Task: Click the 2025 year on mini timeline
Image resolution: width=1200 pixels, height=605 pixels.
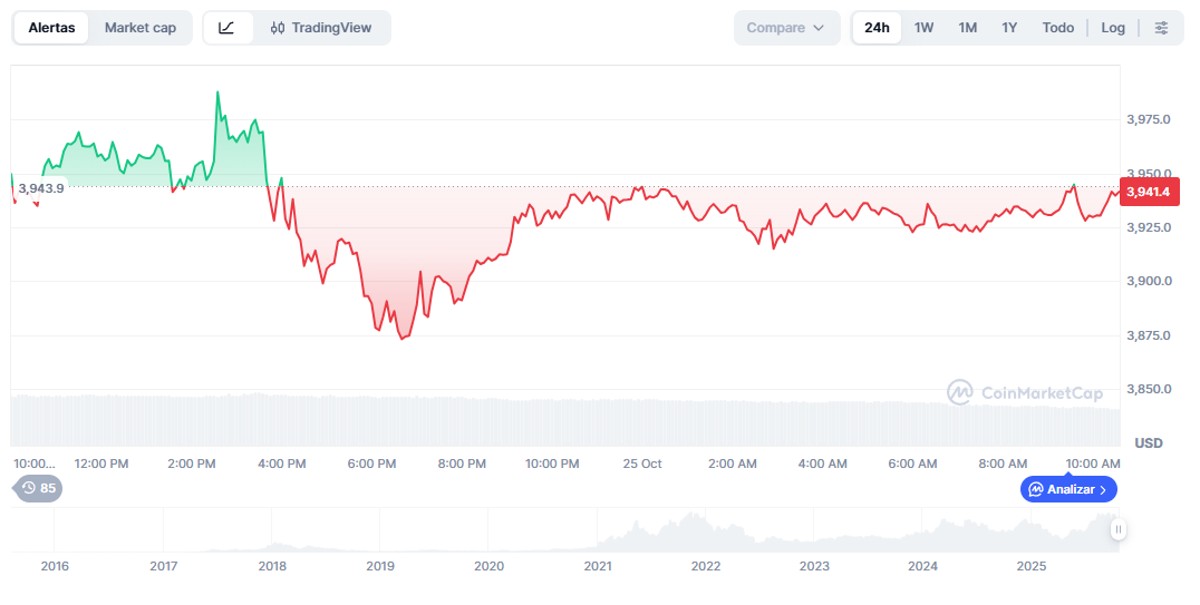Action: [1031, 566]
